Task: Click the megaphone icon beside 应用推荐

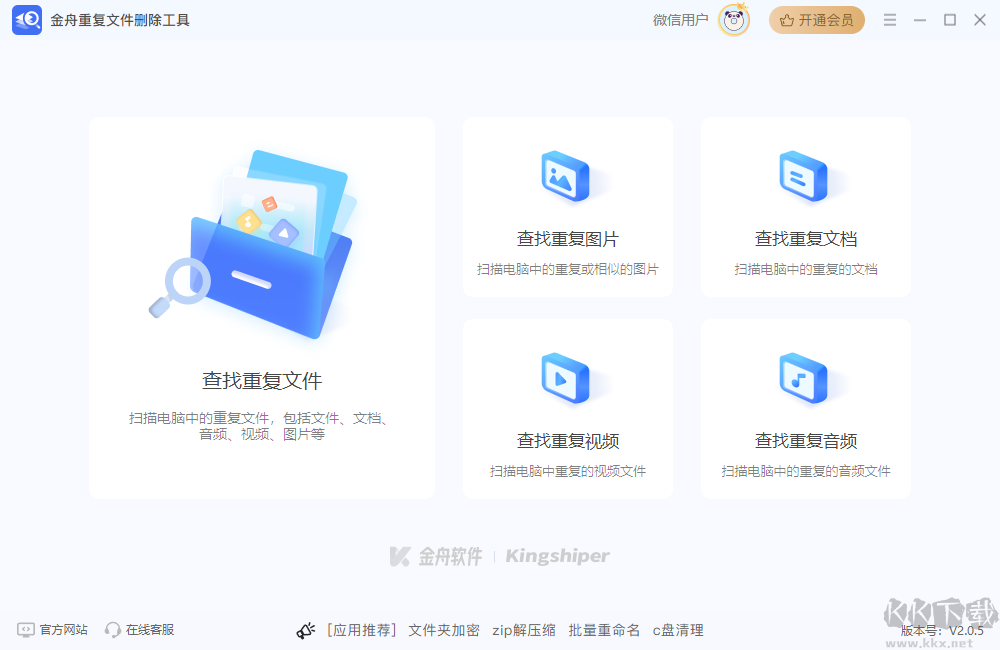Action: (x=305, y=630)
